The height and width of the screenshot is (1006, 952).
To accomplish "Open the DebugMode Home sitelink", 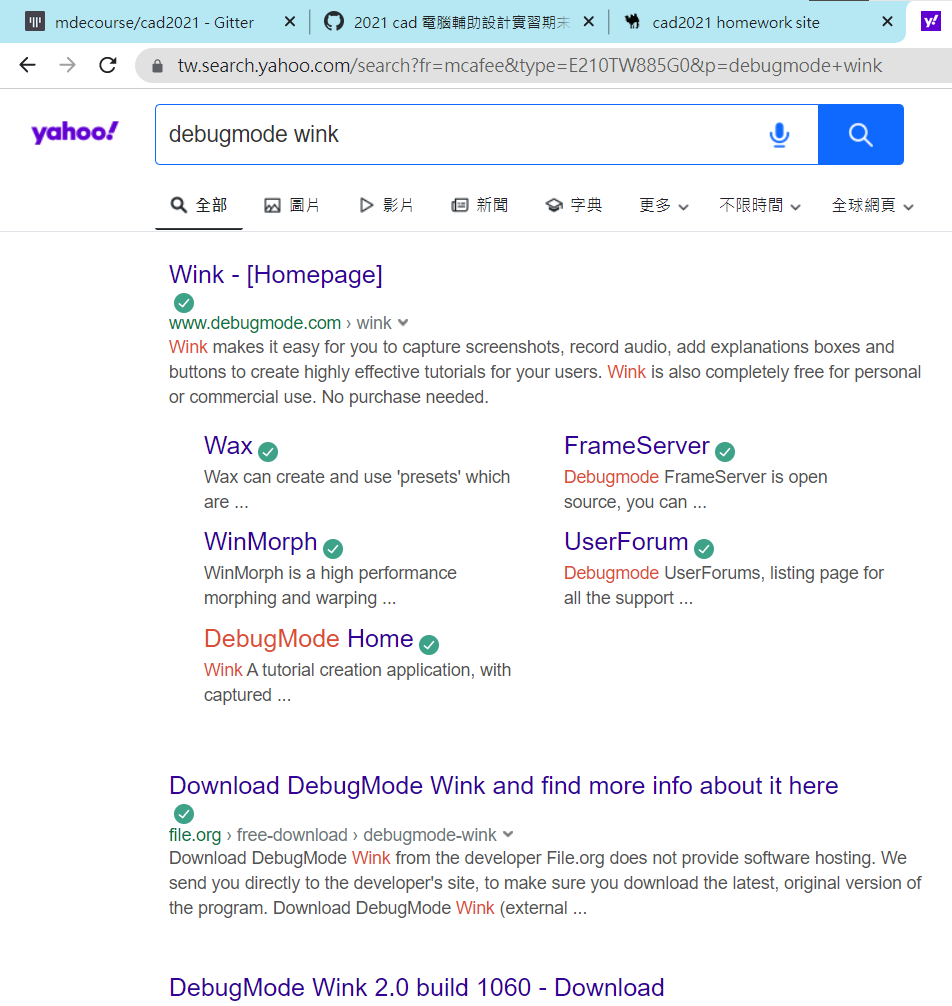I will pyautogui.click(x=309, y=638).
